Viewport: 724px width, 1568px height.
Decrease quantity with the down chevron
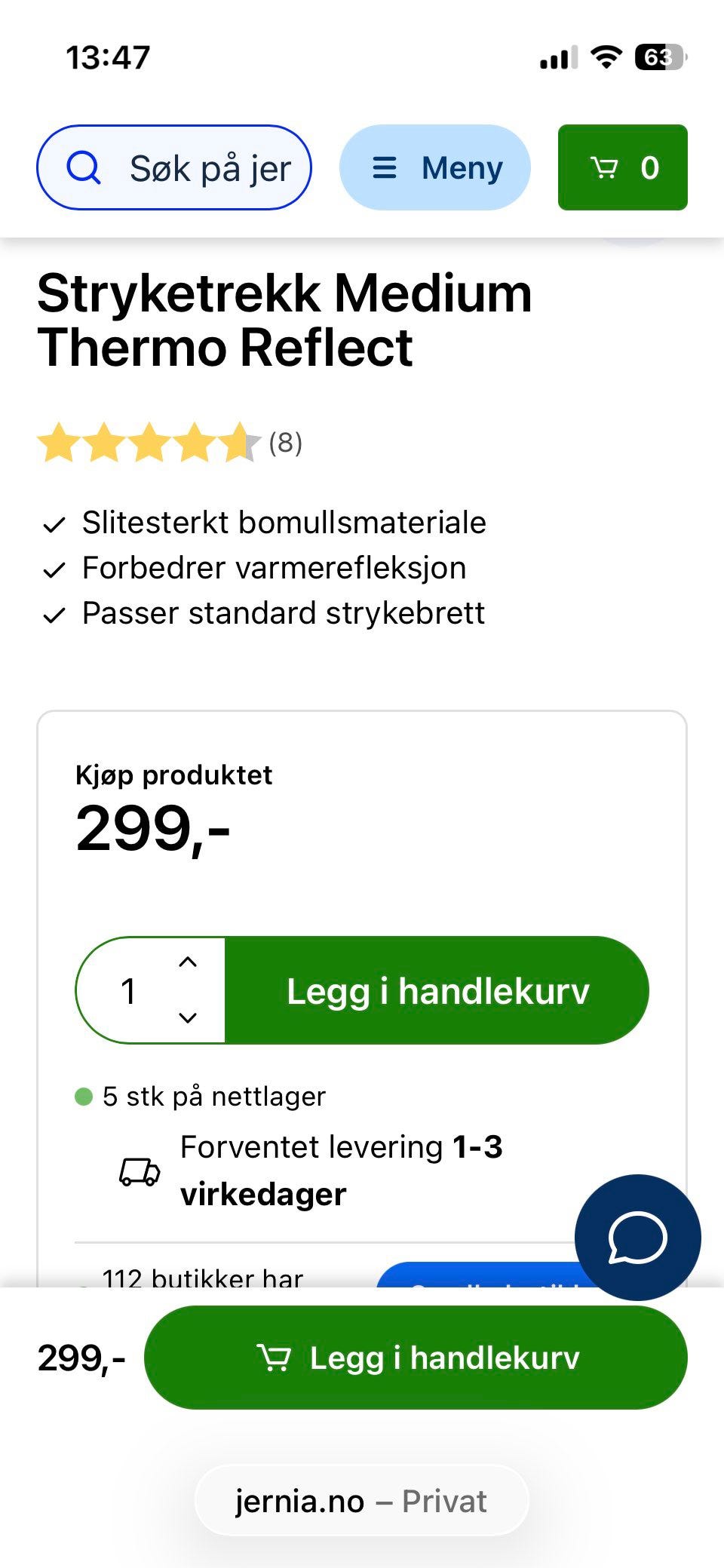(188, 1017)
